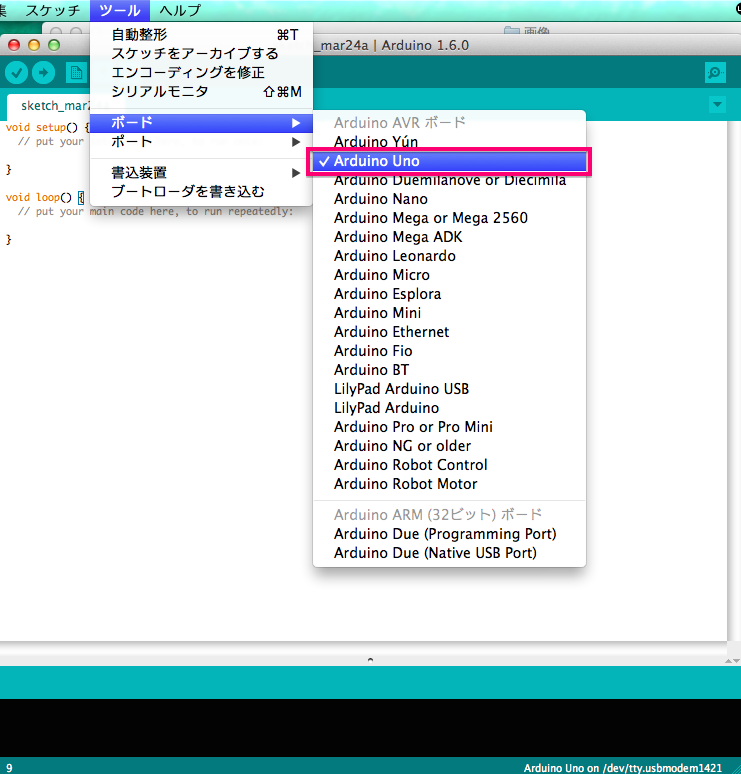This screenshot has width=741, height=774.
Task: Switch to the sketch_mar24a tab
Action: pos(49,106)
